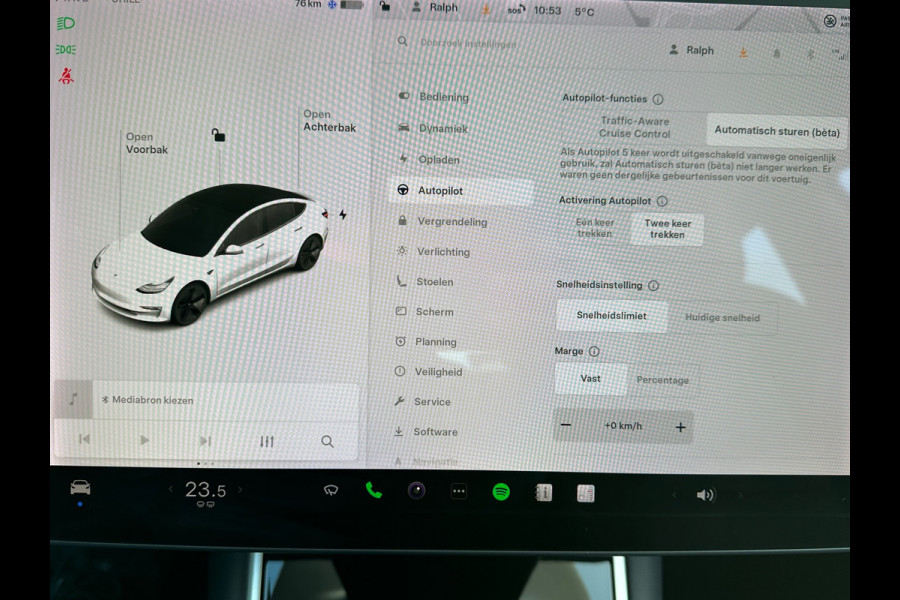
Task: Tap Open Voorbak to open the front trunk
Action: [x=145, y=143]
